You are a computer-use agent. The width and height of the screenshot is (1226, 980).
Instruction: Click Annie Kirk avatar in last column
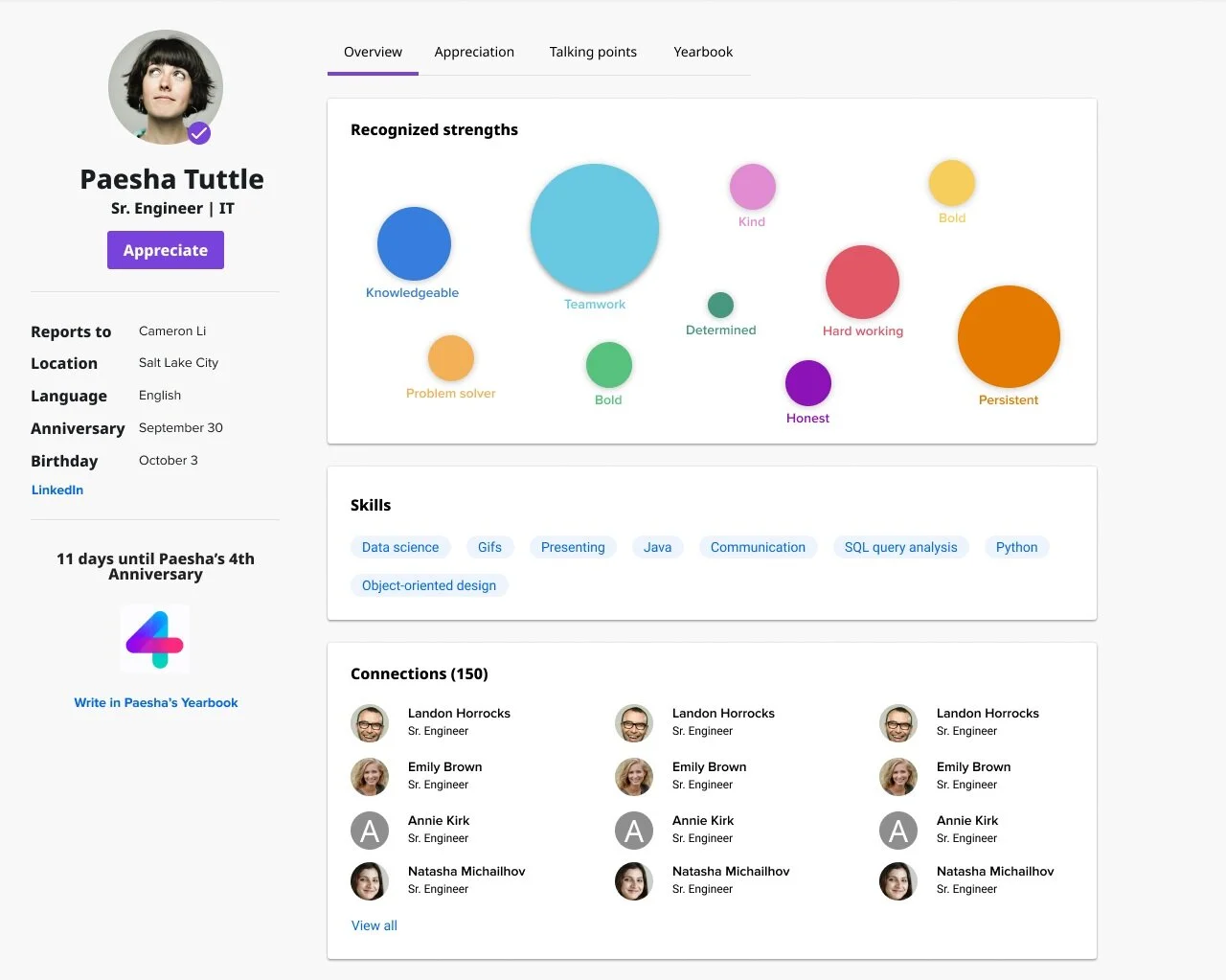(898, 831)
